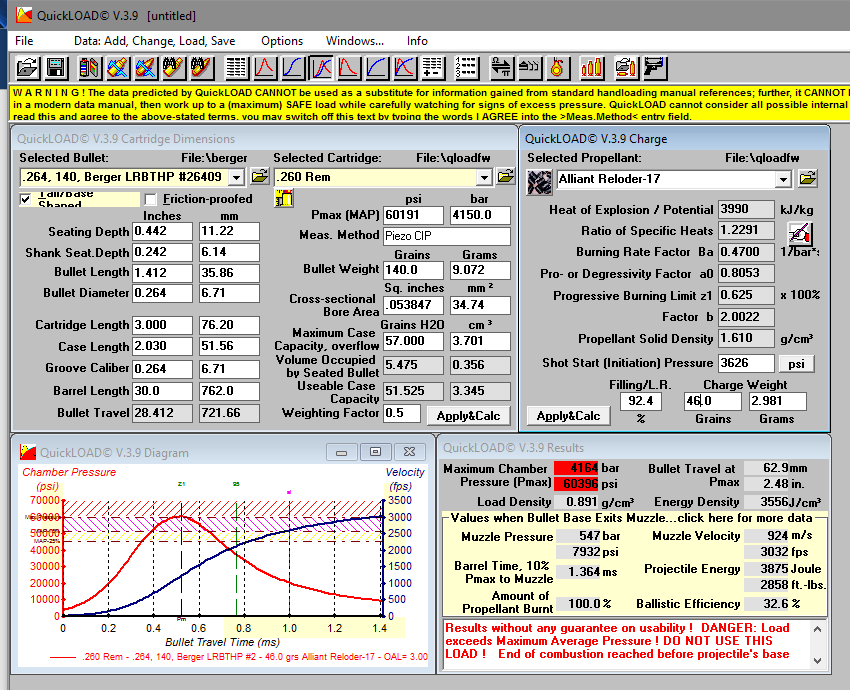This screenshot has width=850, height=690.
Task: Click the 32.6 ballistic efficiency value
Action: pos(767,604)
